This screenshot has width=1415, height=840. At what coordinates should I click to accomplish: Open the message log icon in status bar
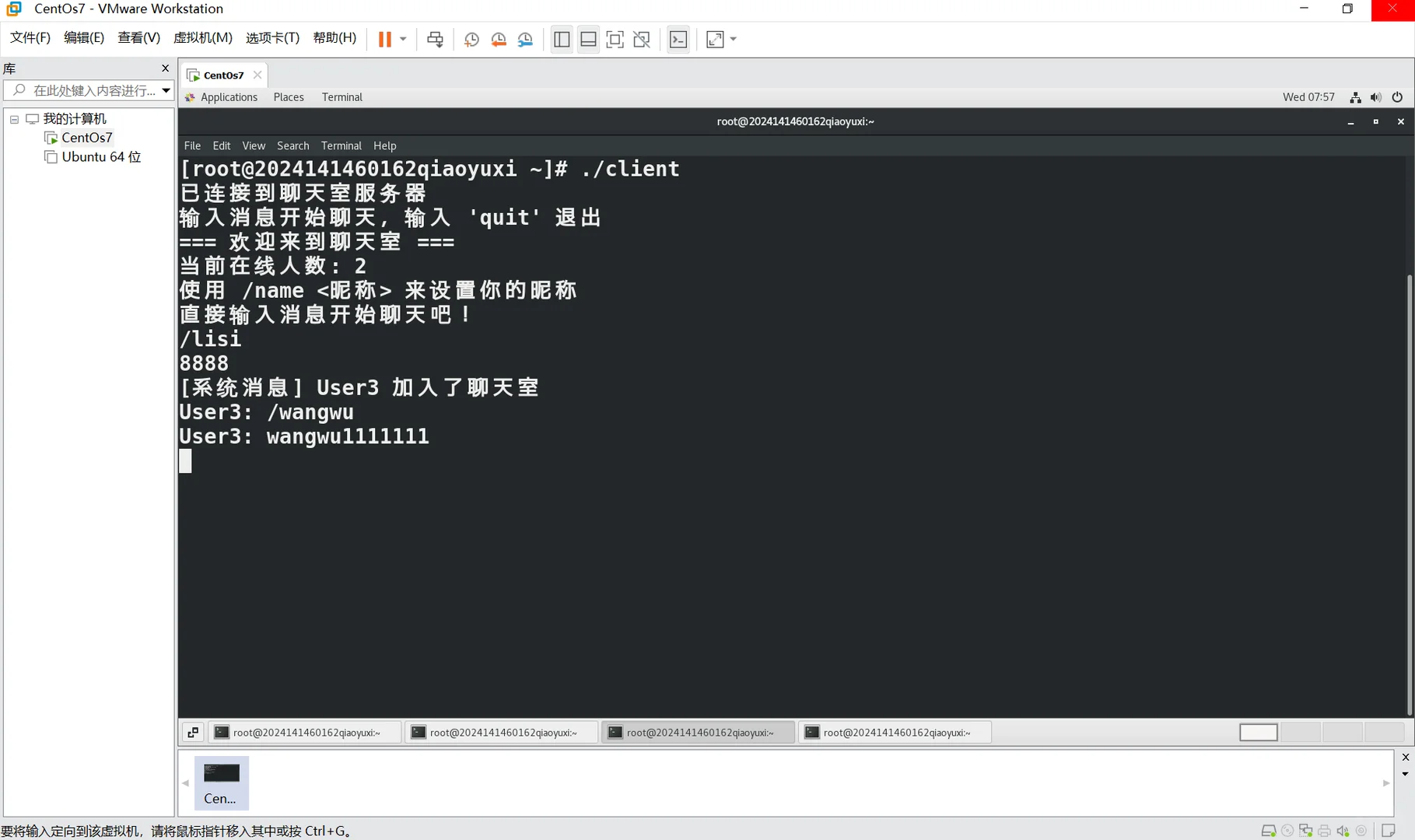click(1389, 831)
